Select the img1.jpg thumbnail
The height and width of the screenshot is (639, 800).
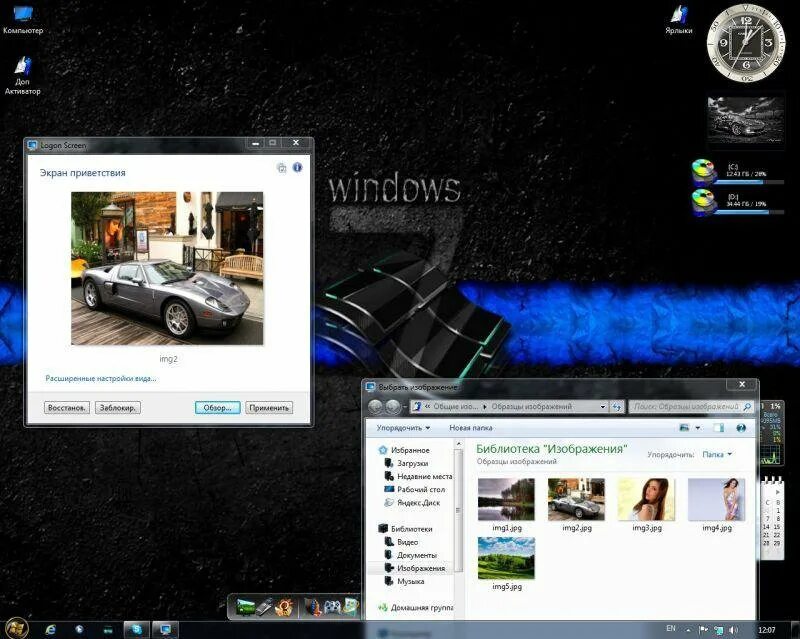pyautogui.click(x=506, y=500)
